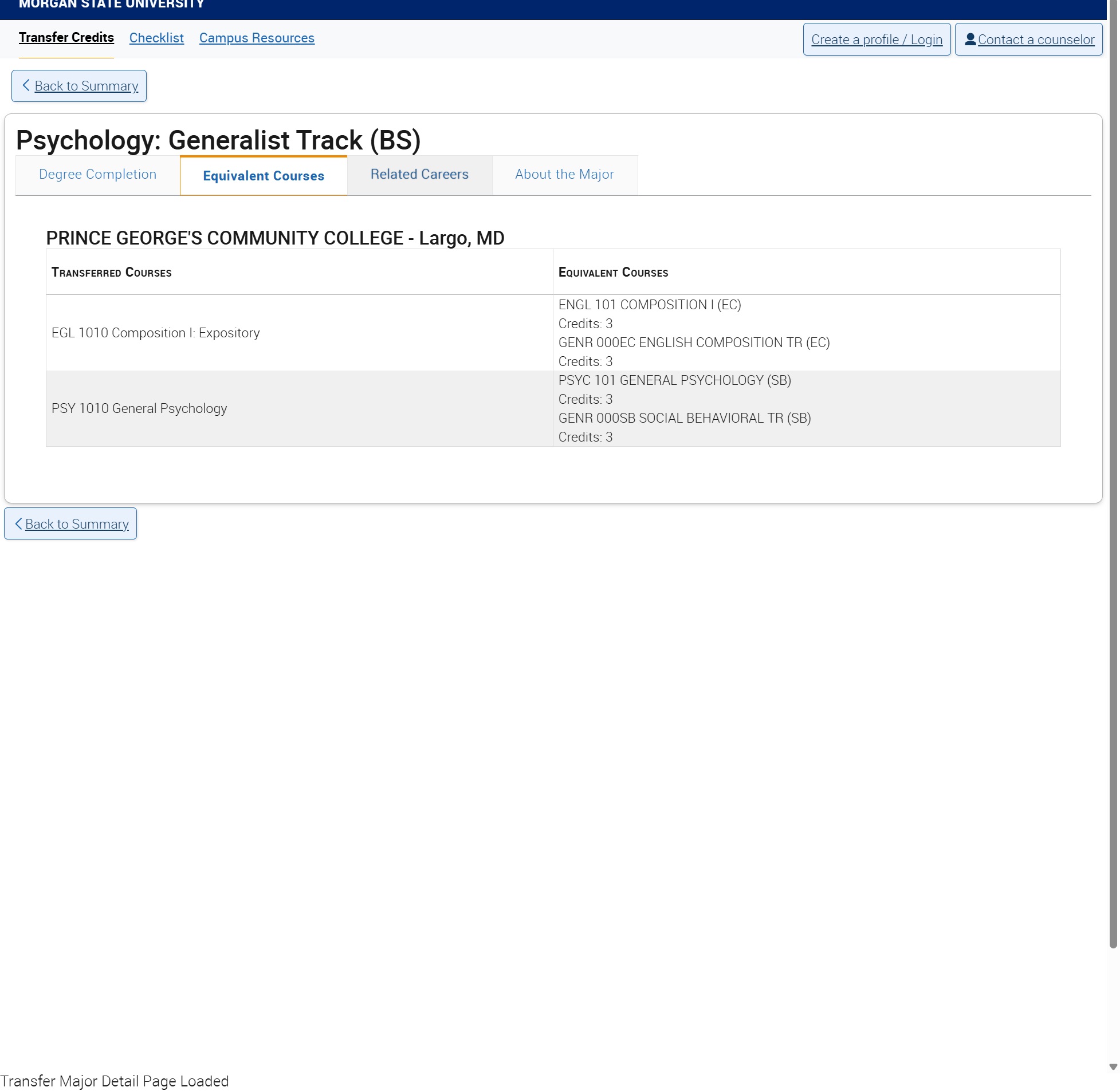
Task: Select the Equivalent Courses tab
Action: (x=264, y=176)
